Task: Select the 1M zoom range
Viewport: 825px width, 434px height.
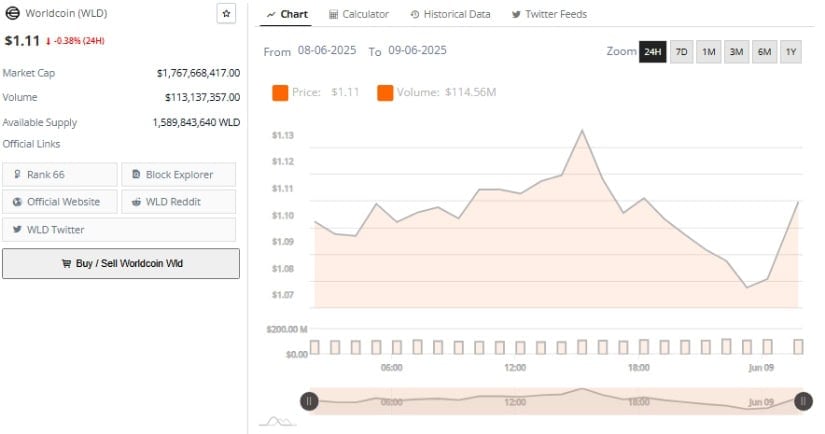Action: pyautogui.click(x=709, y=52)
